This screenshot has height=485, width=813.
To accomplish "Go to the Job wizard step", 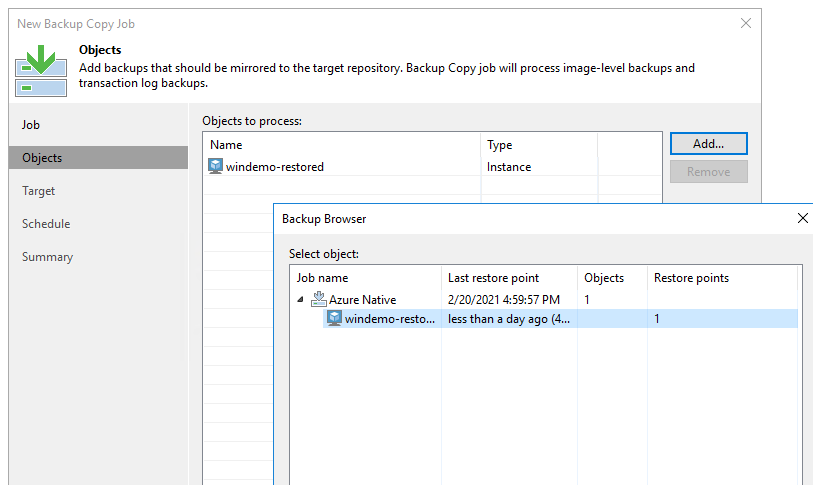I will [x=31, y=125].
